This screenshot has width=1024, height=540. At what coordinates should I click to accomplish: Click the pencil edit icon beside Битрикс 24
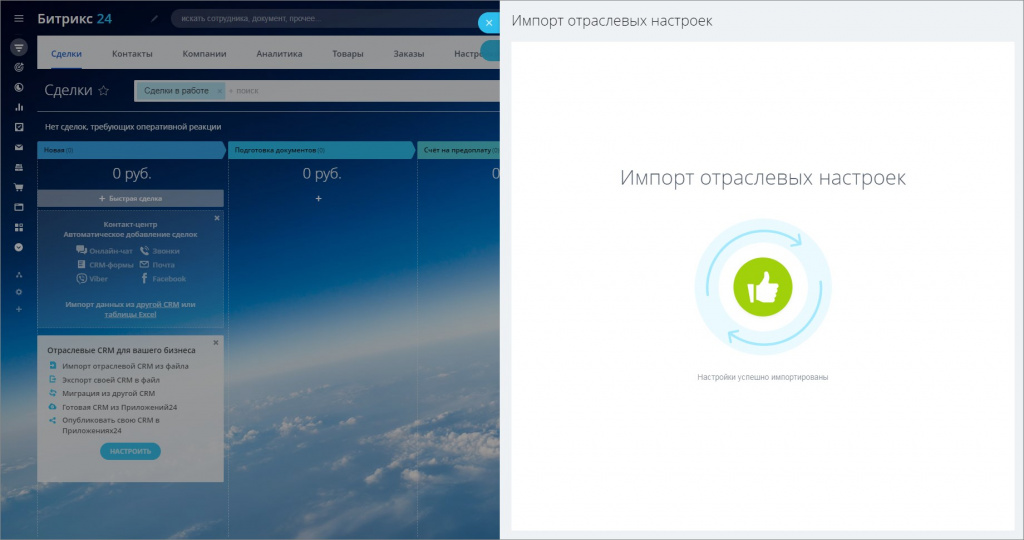154,18
